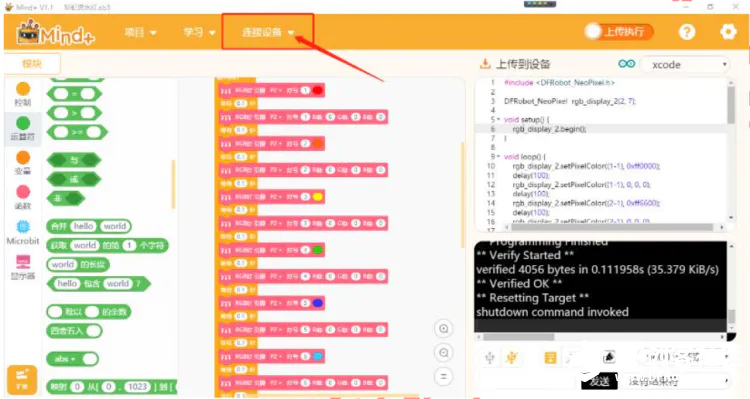This screenshot has width=750, height=399.
Task: Open the 控制 block category
Action: point(22,94)
